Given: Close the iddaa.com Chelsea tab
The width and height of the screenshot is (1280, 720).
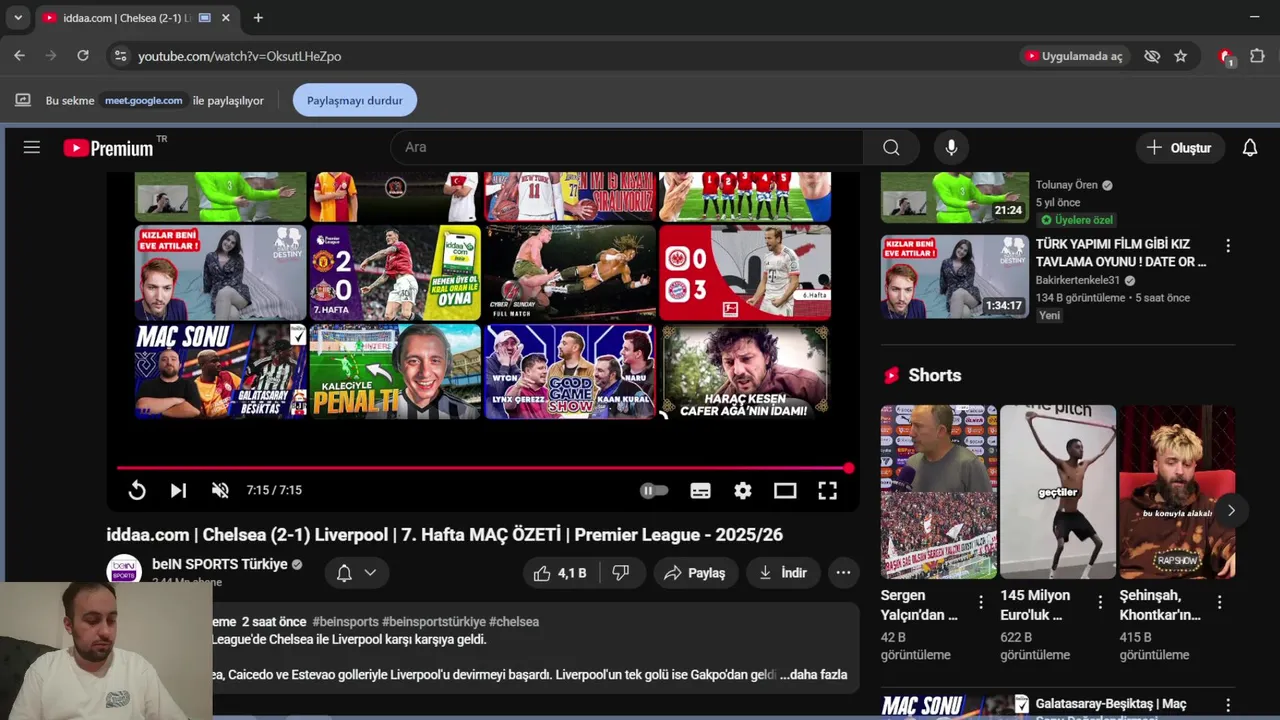Looking at the screenshot, I should point(226,18).
